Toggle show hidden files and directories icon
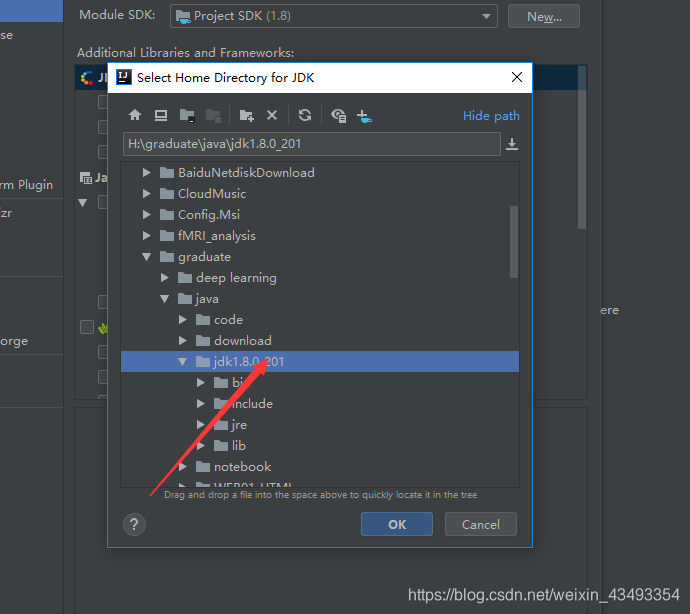 point(338,116)
